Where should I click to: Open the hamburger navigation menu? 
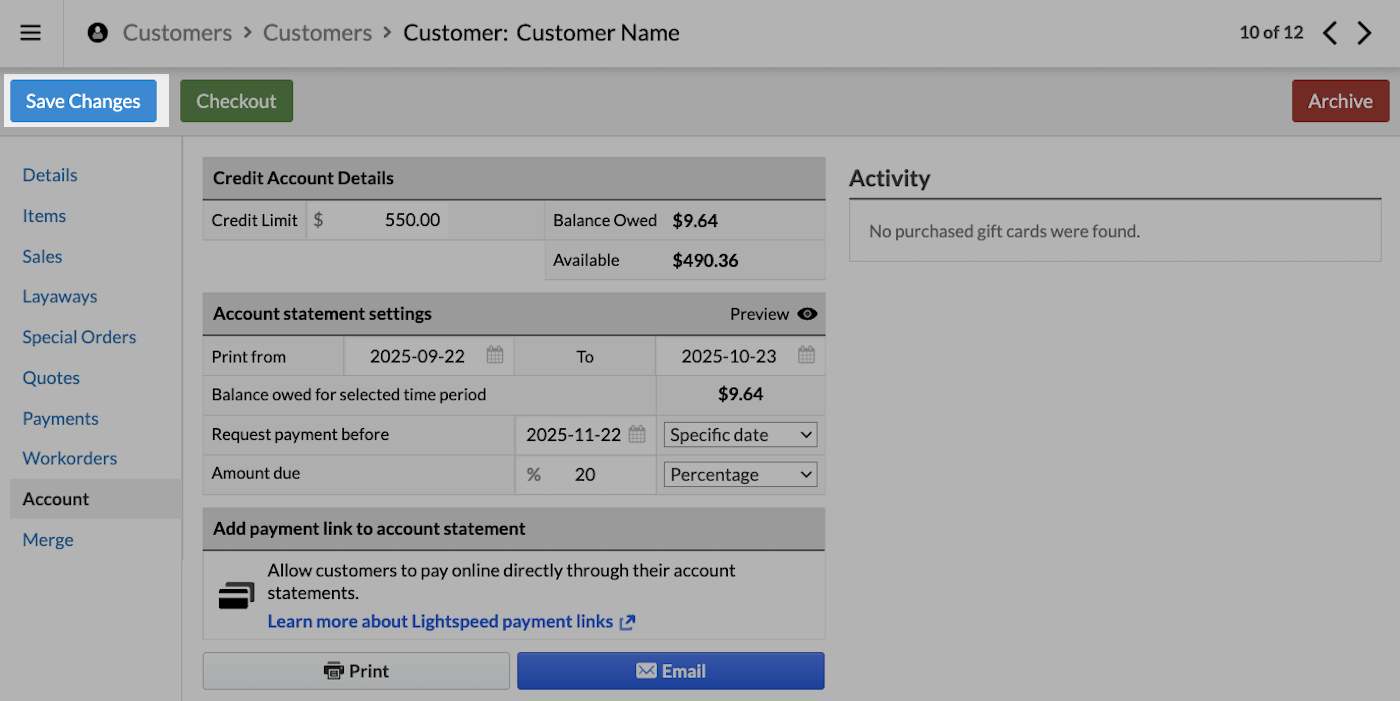(x=30, y=32)
